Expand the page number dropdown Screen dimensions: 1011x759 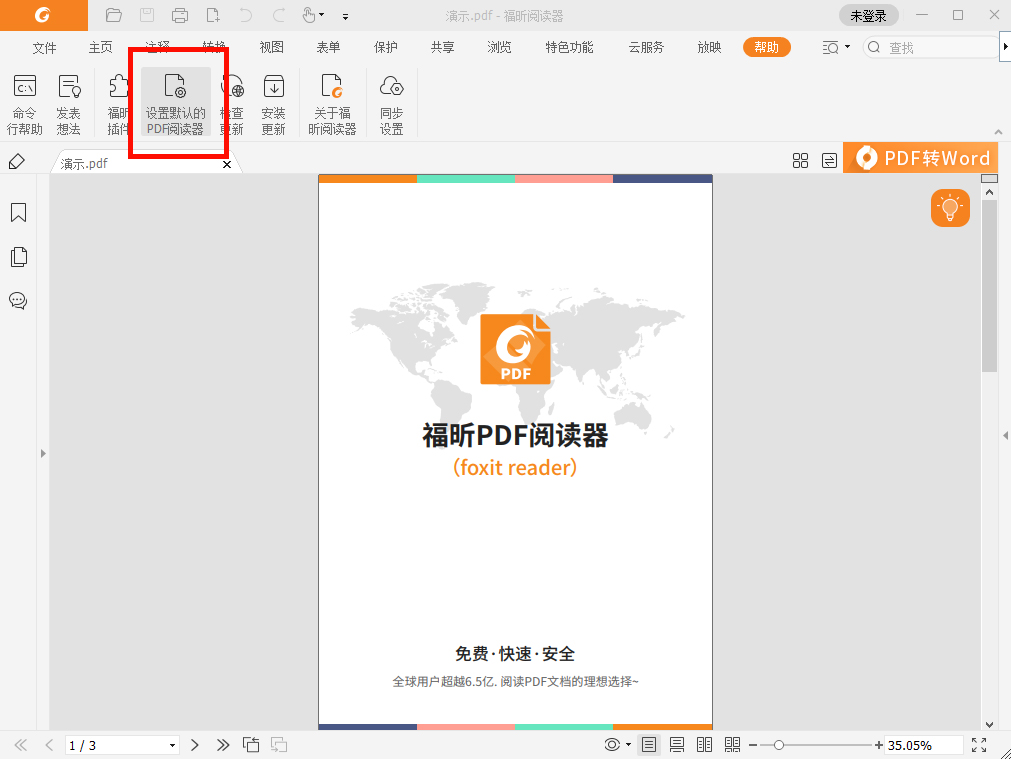pyautogui.click(x=172, y=745)
